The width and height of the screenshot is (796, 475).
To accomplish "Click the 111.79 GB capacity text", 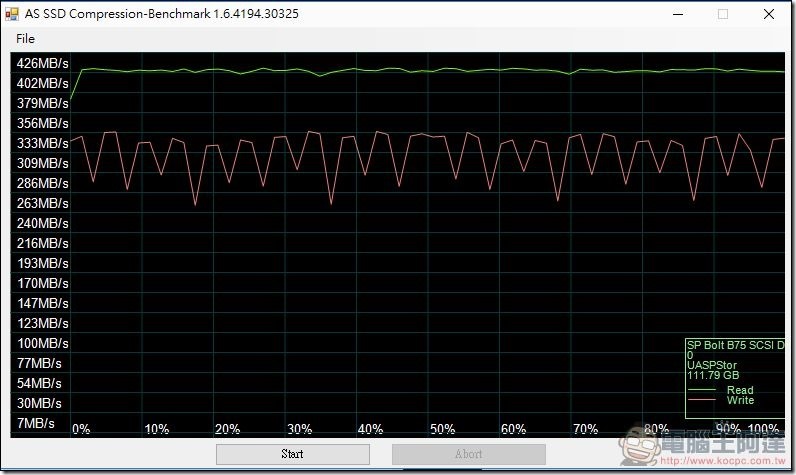I will point(713,376).
